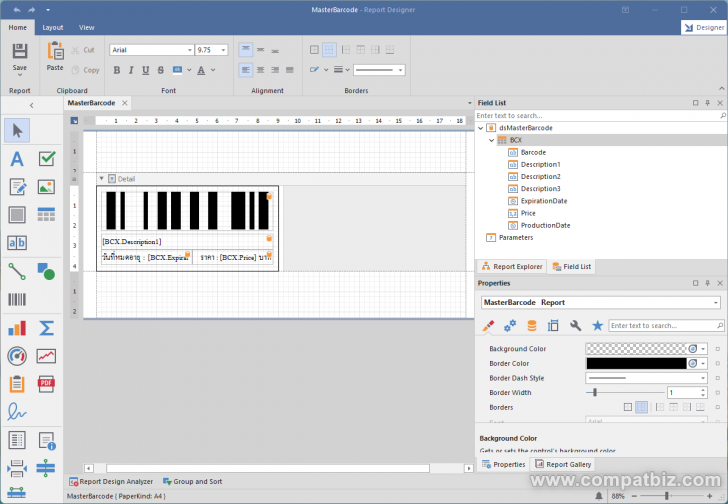Select the Sparkline control tool
Viewport: 728px width, 504px height.
pyautogui.click(x=46, y=356)
